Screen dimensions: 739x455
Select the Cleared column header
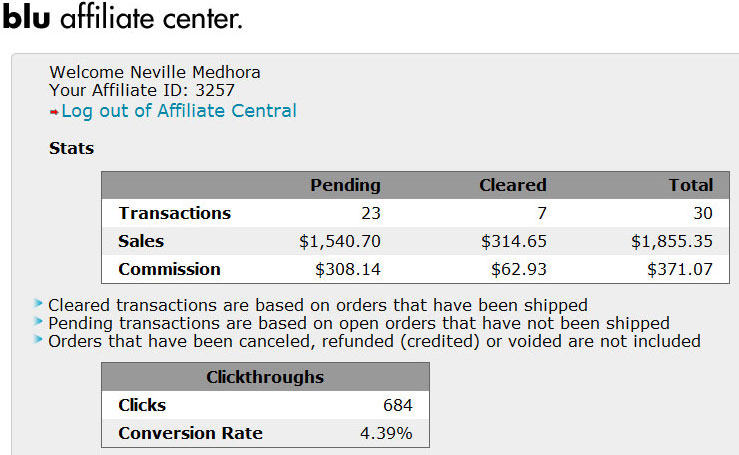[x=512, y=185]
